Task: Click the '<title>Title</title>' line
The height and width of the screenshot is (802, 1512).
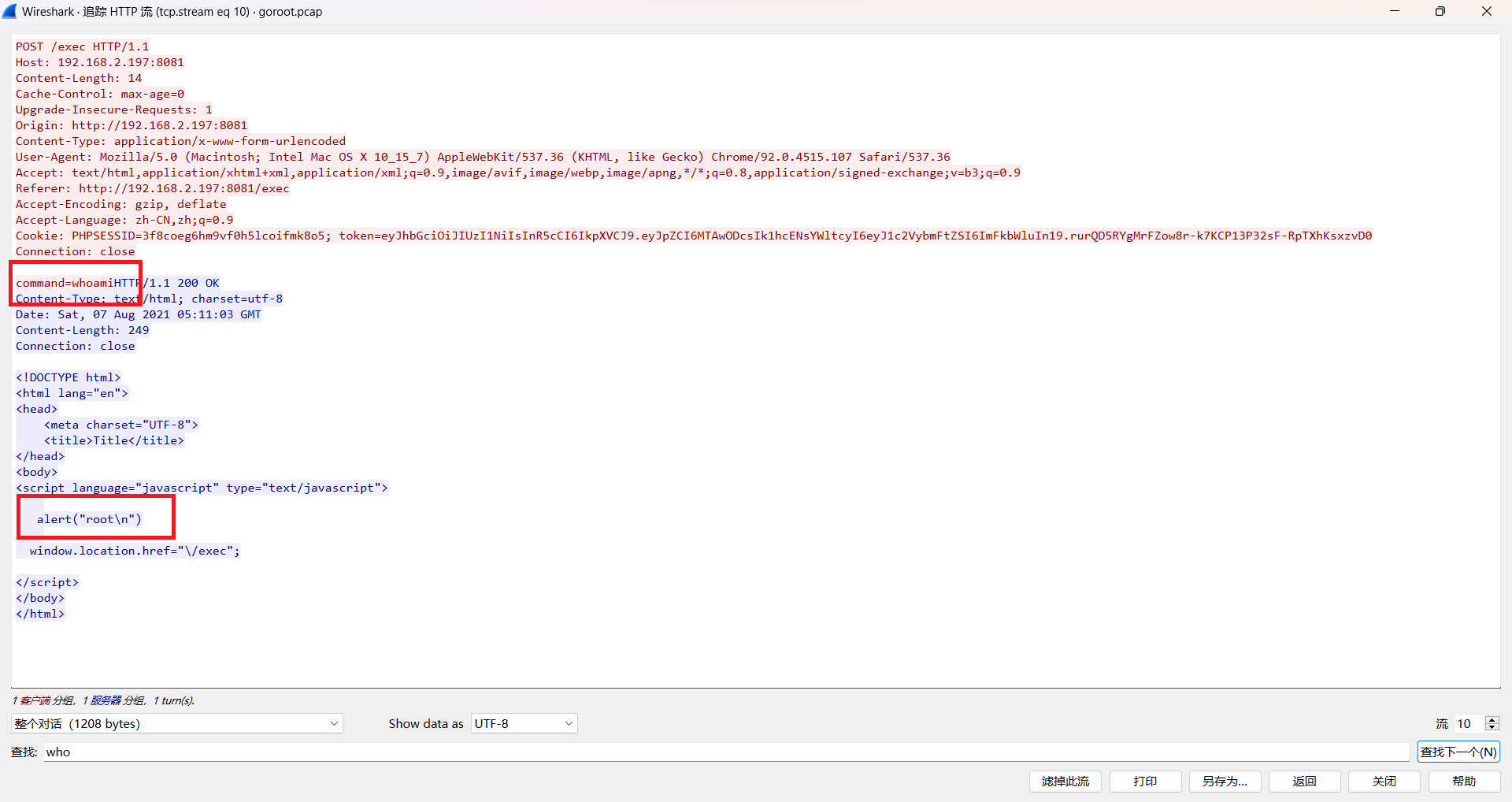Action: click(114, 440)
